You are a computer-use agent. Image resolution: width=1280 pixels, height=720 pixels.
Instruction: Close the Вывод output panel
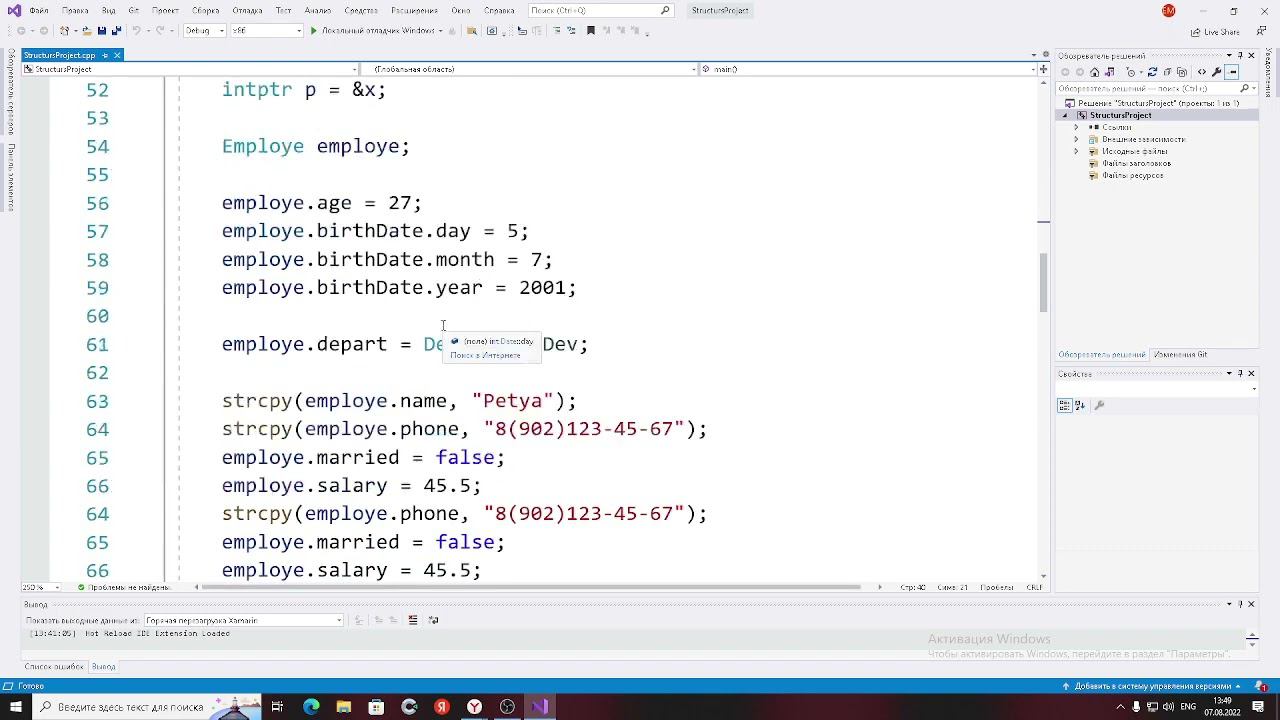(1251, 604)
